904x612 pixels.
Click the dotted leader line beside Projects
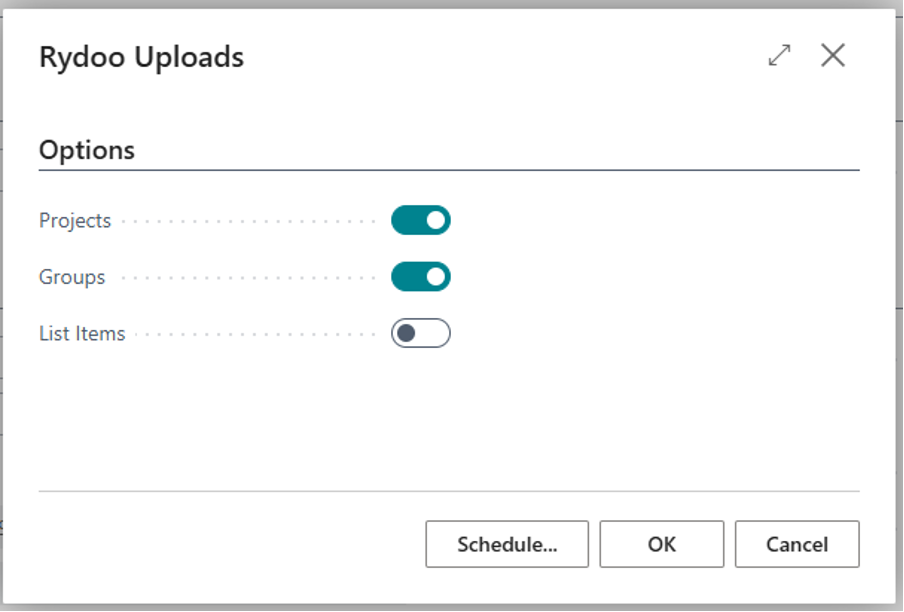pos(250,221)
